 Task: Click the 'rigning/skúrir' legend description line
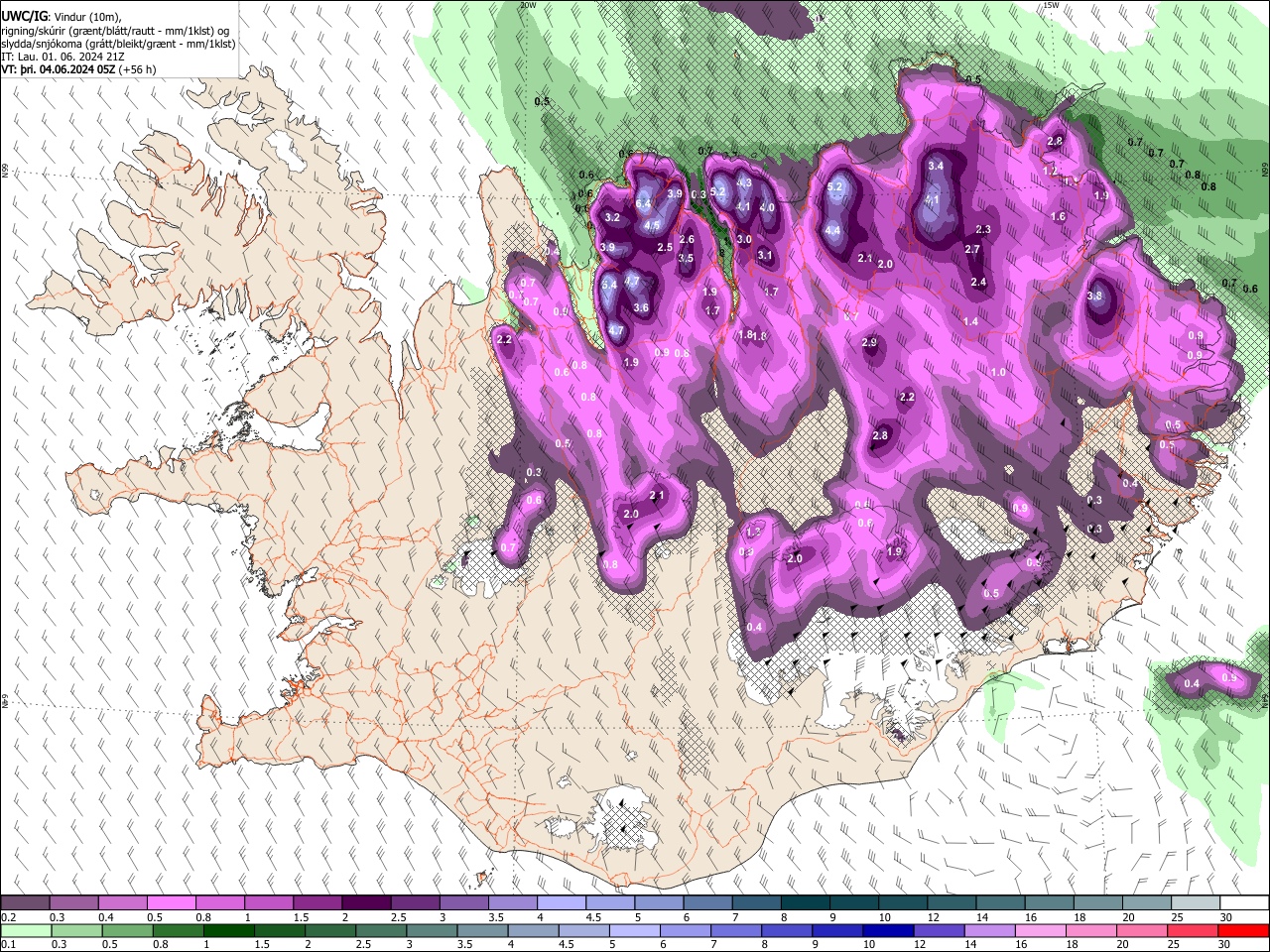[116, 30]
